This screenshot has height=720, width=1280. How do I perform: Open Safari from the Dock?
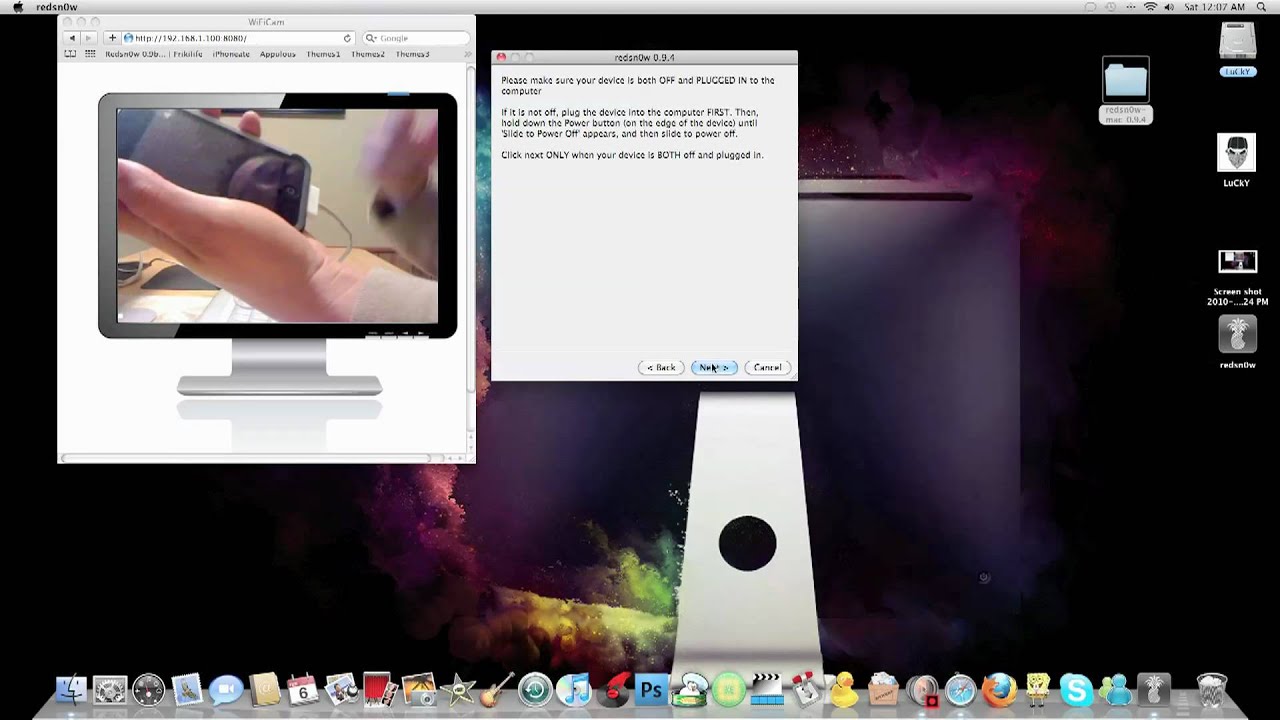(961, 689)
